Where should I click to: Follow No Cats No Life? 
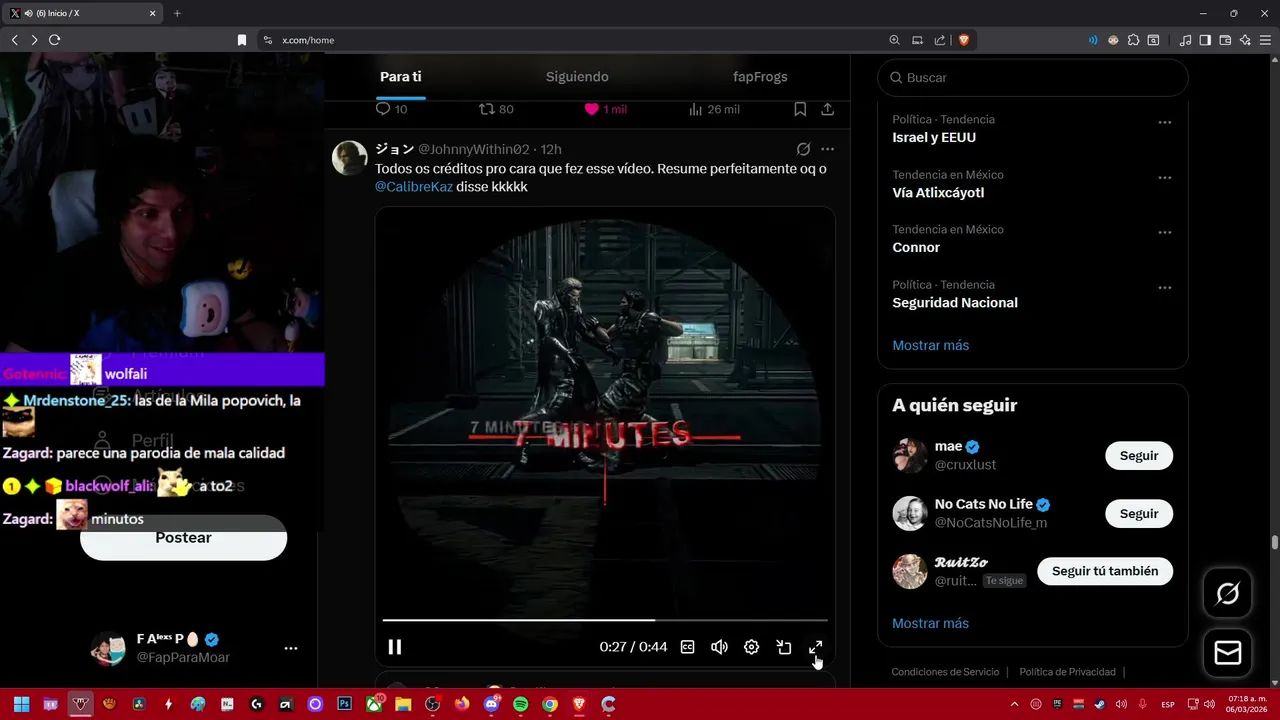click(x=1139, y=514)
